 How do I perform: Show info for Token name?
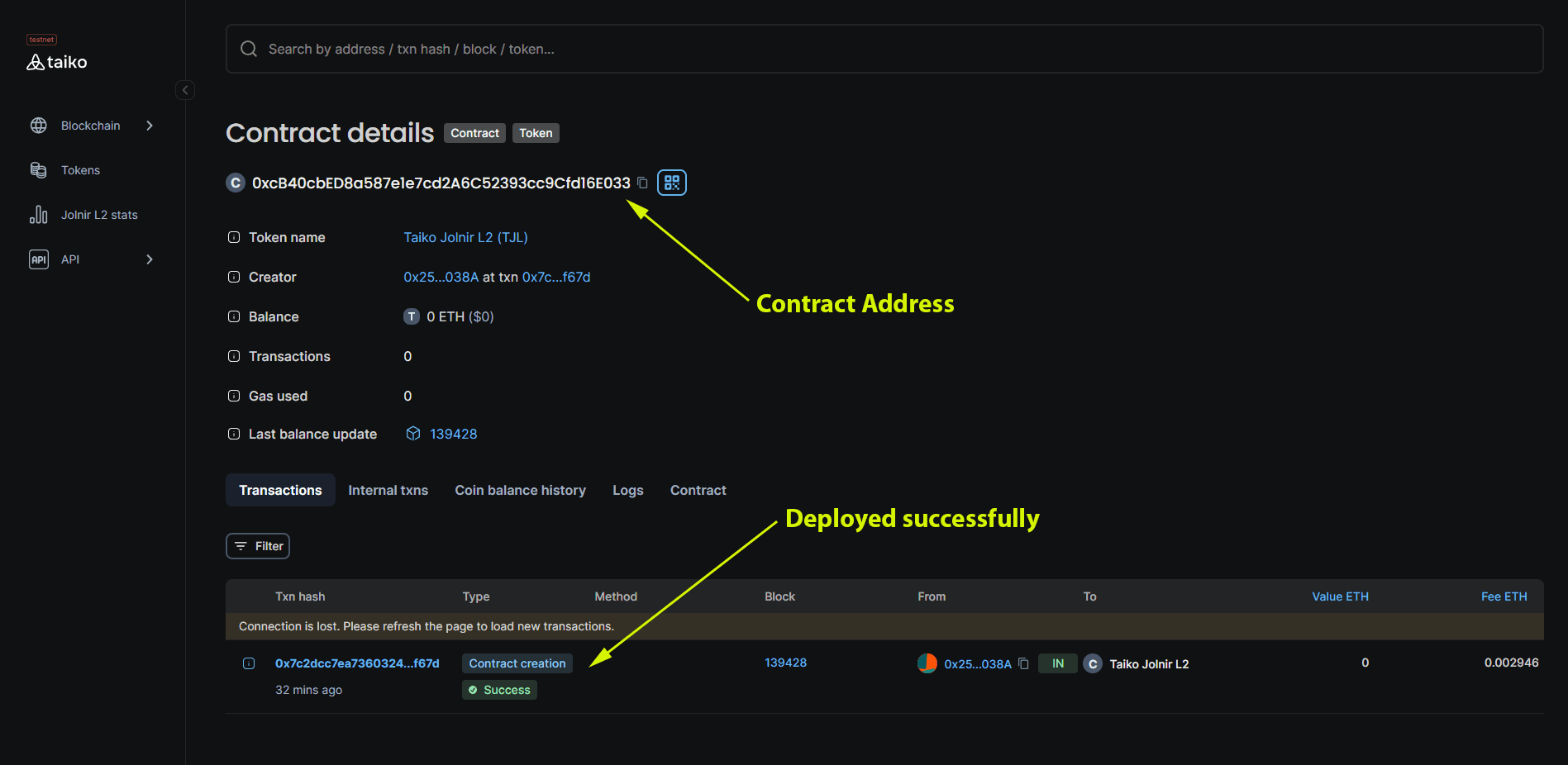234,237
